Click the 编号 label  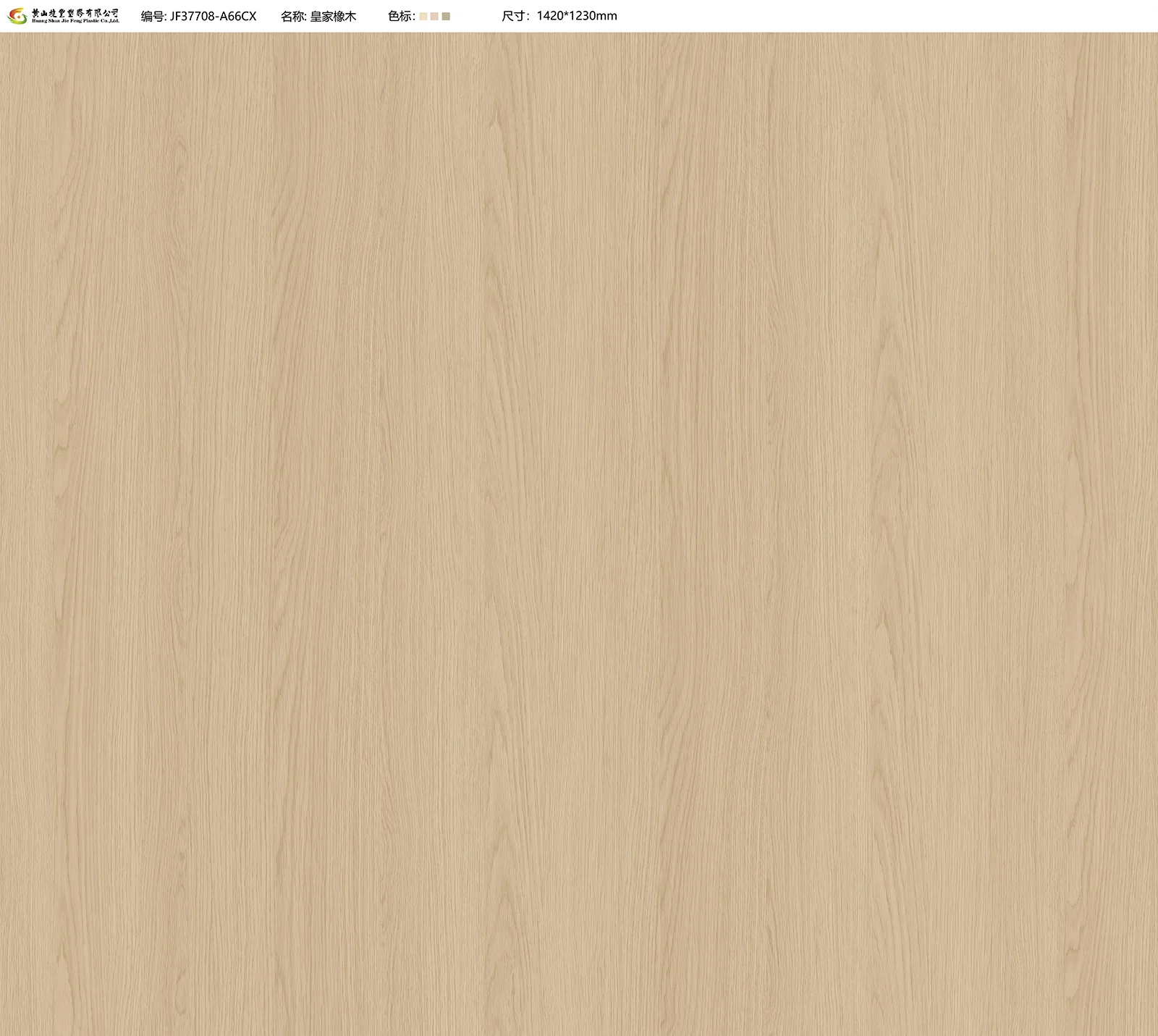153,16
